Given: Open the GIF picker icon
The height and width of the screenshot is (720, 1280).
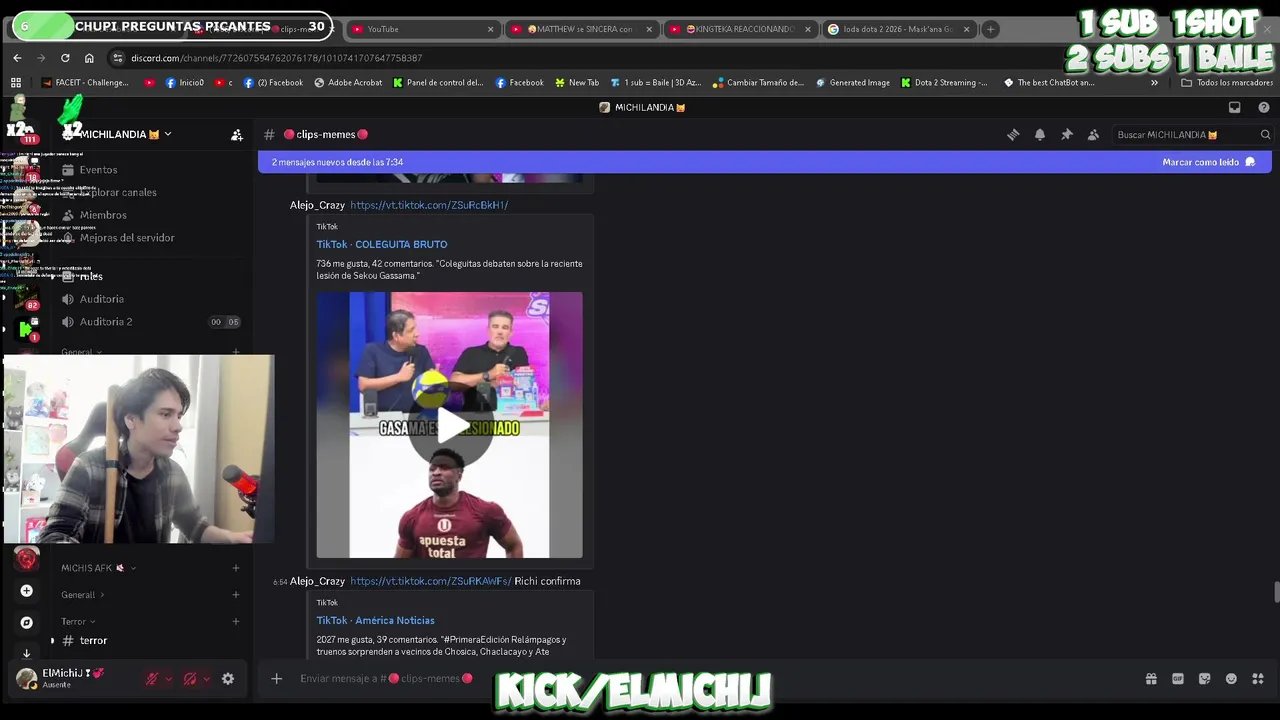Looking at the screenshot, I should (1178, 679).
